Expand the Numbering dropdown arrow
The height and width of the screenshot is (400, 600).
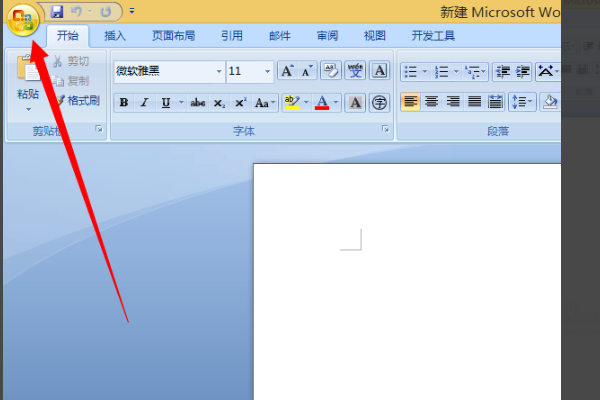click(456, 72)
